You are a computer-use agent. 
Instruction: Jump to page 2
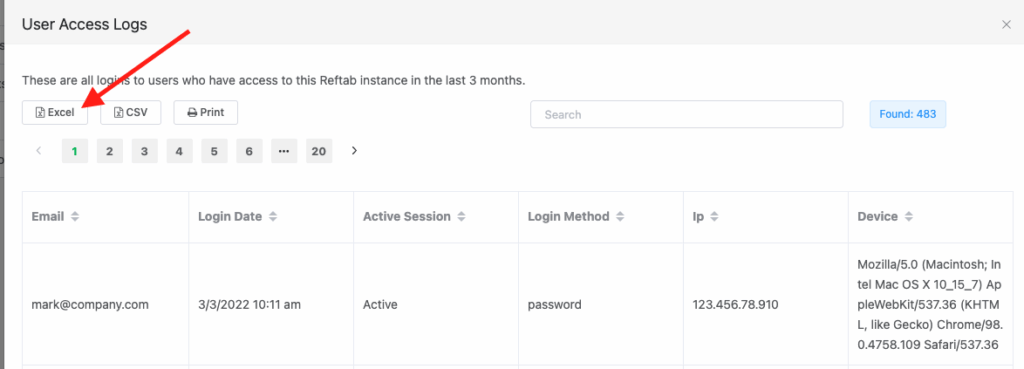click(110, 151)
